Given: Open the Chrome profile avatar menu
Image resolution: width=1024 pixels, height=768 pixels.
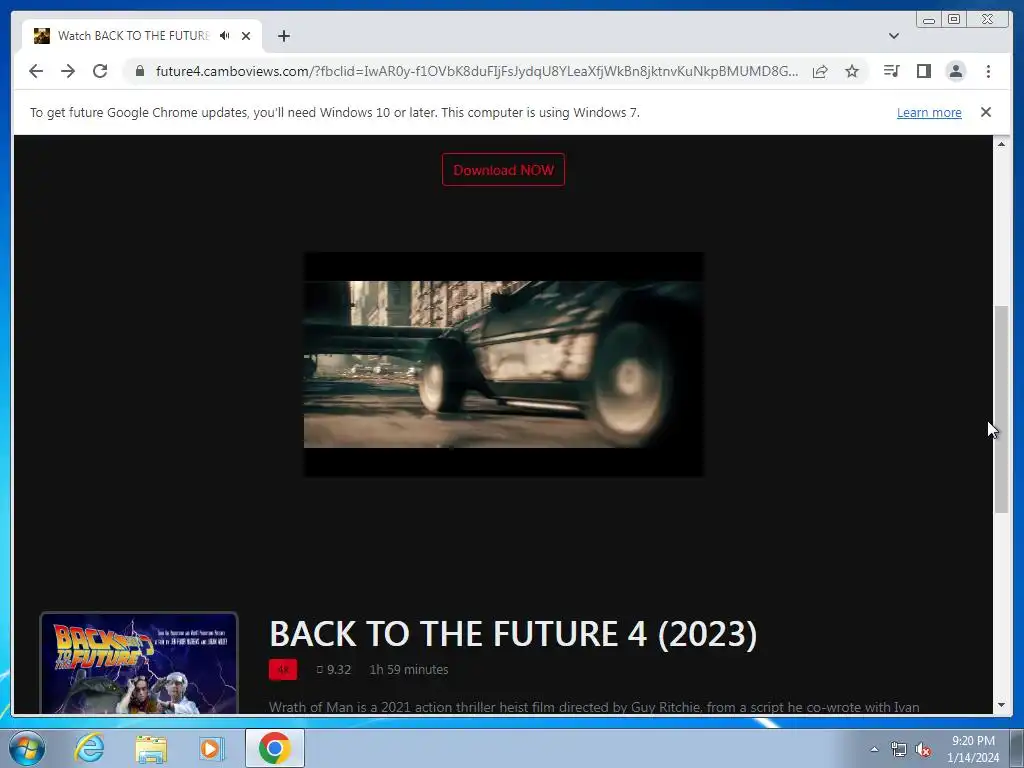Looking at the screenshot, I should pyautogui.click(x=955, y=71).
